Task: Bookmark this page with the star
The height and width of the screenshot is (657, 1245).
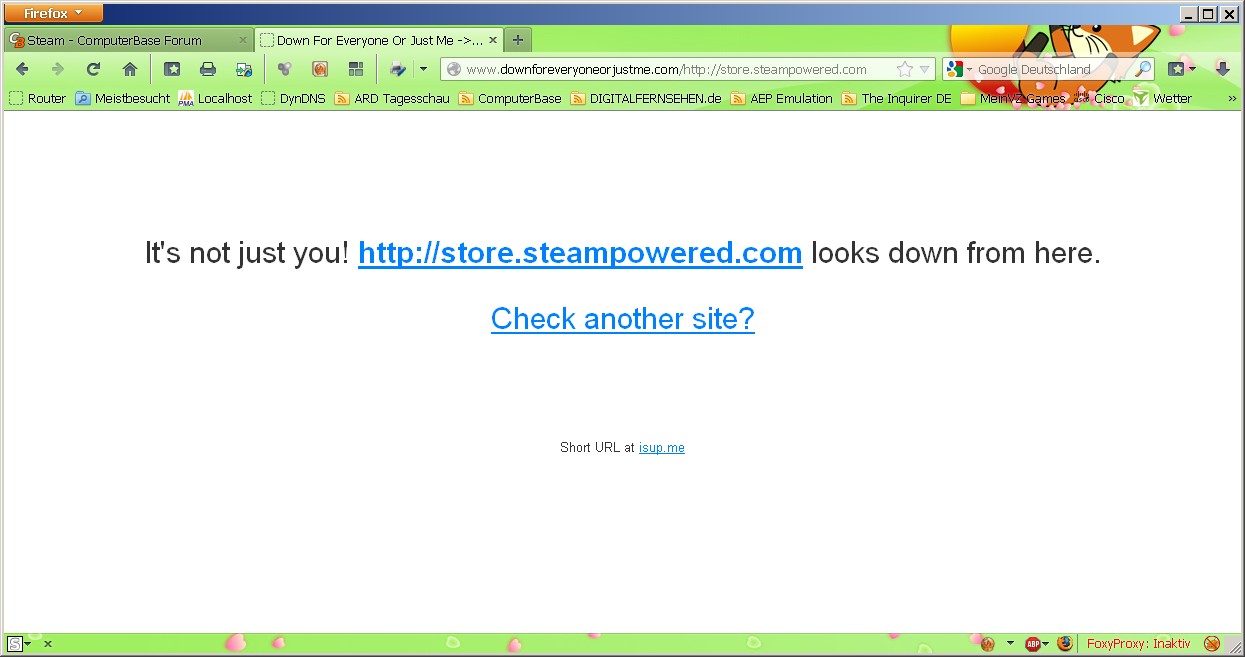Action: [904, 69]
